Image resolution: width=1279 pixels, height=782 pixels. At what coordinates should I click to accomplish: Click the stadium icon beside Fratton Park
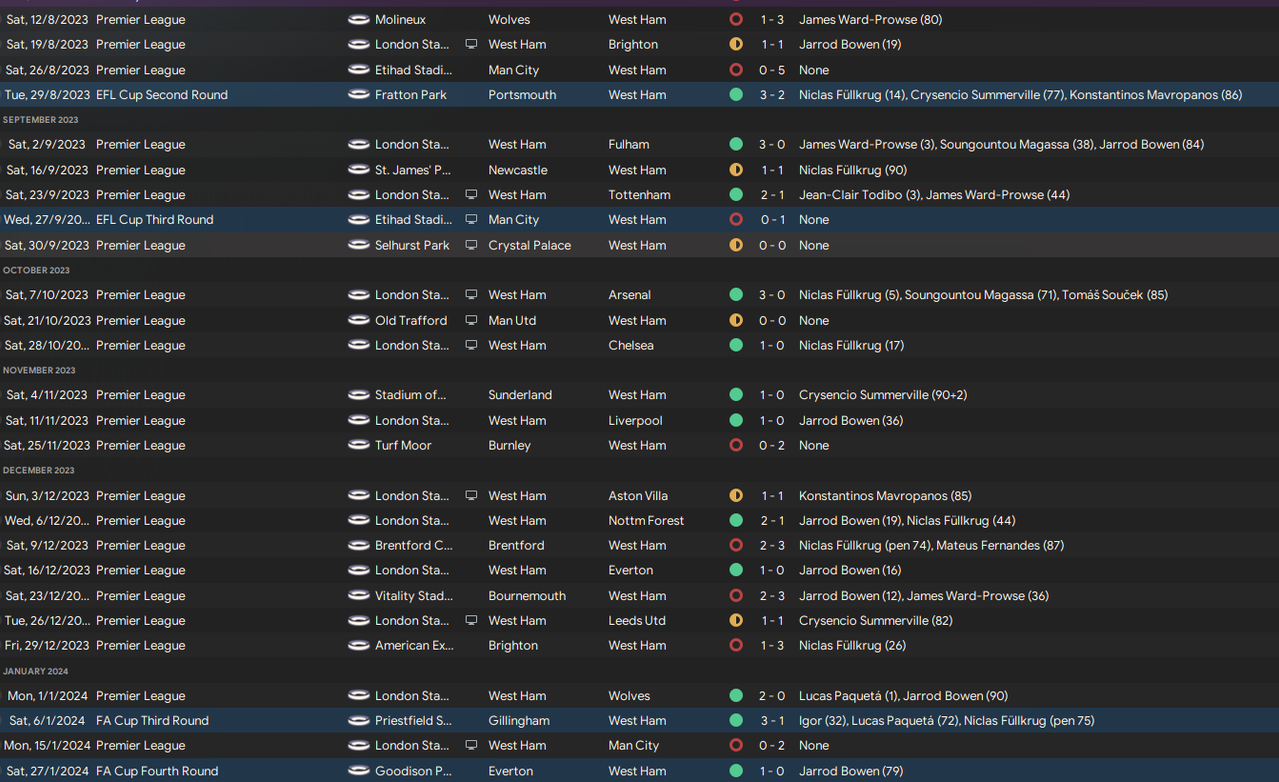click(358, 95)
